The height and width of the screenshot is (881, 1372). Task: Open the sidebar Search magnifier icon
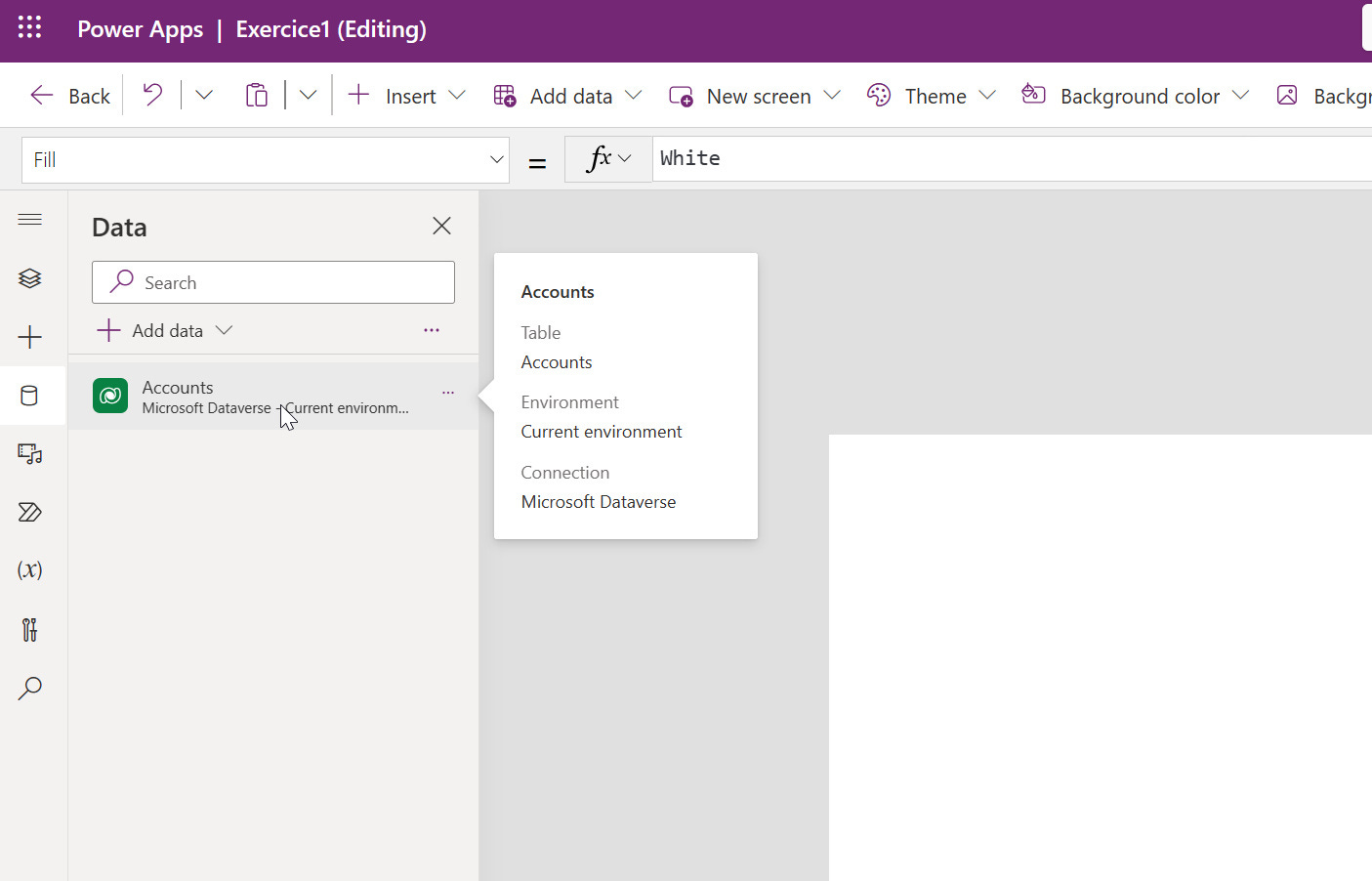pyautogui.click(x=30, y=688)
